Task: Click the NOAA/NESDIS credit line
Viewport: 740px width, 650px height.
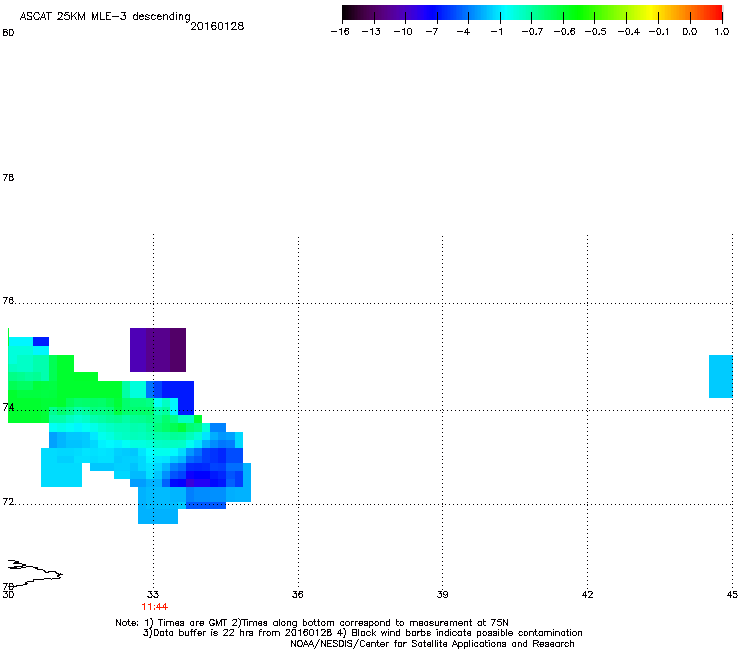Action: pos(432,644)
